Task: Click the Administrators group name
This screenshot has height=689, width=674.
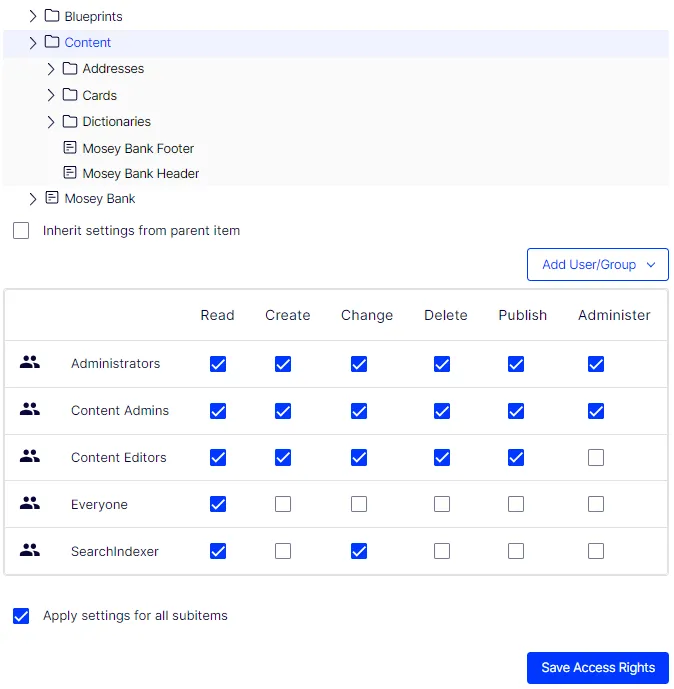Action: pos(116,363)
